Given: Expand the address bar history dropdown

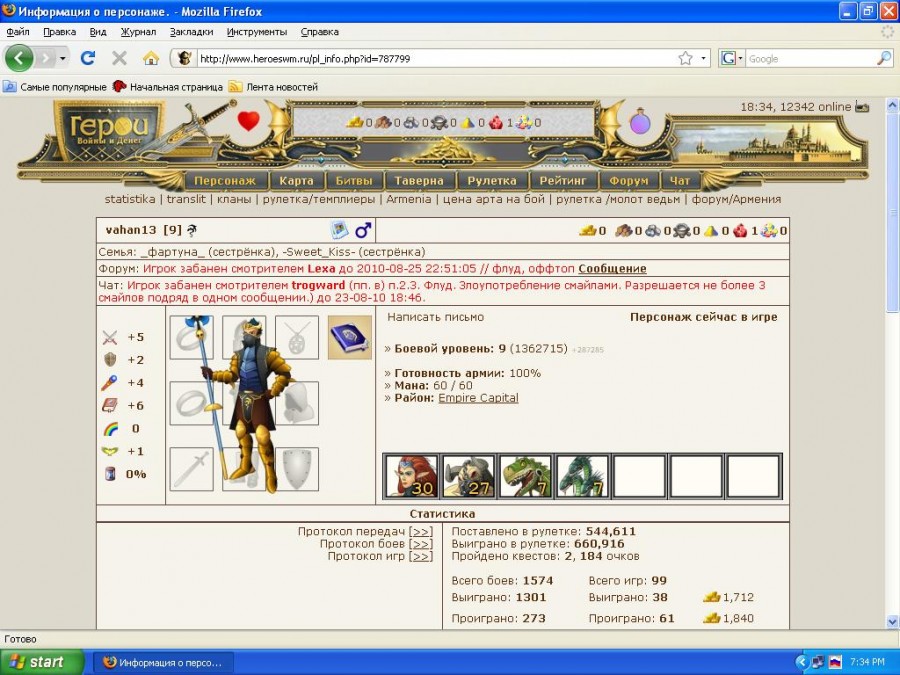Looking at the screenshot, I should 703,58.
